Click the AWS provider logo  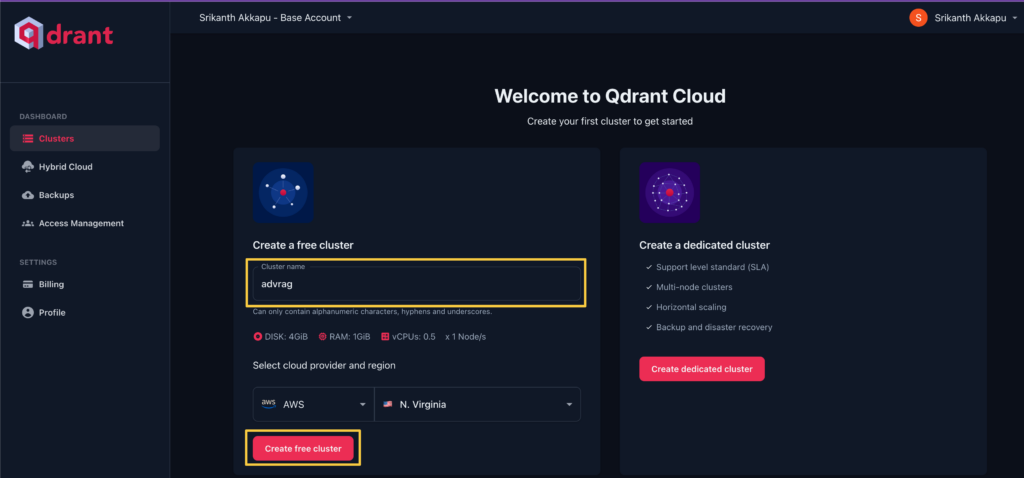(x=268, y=404)
